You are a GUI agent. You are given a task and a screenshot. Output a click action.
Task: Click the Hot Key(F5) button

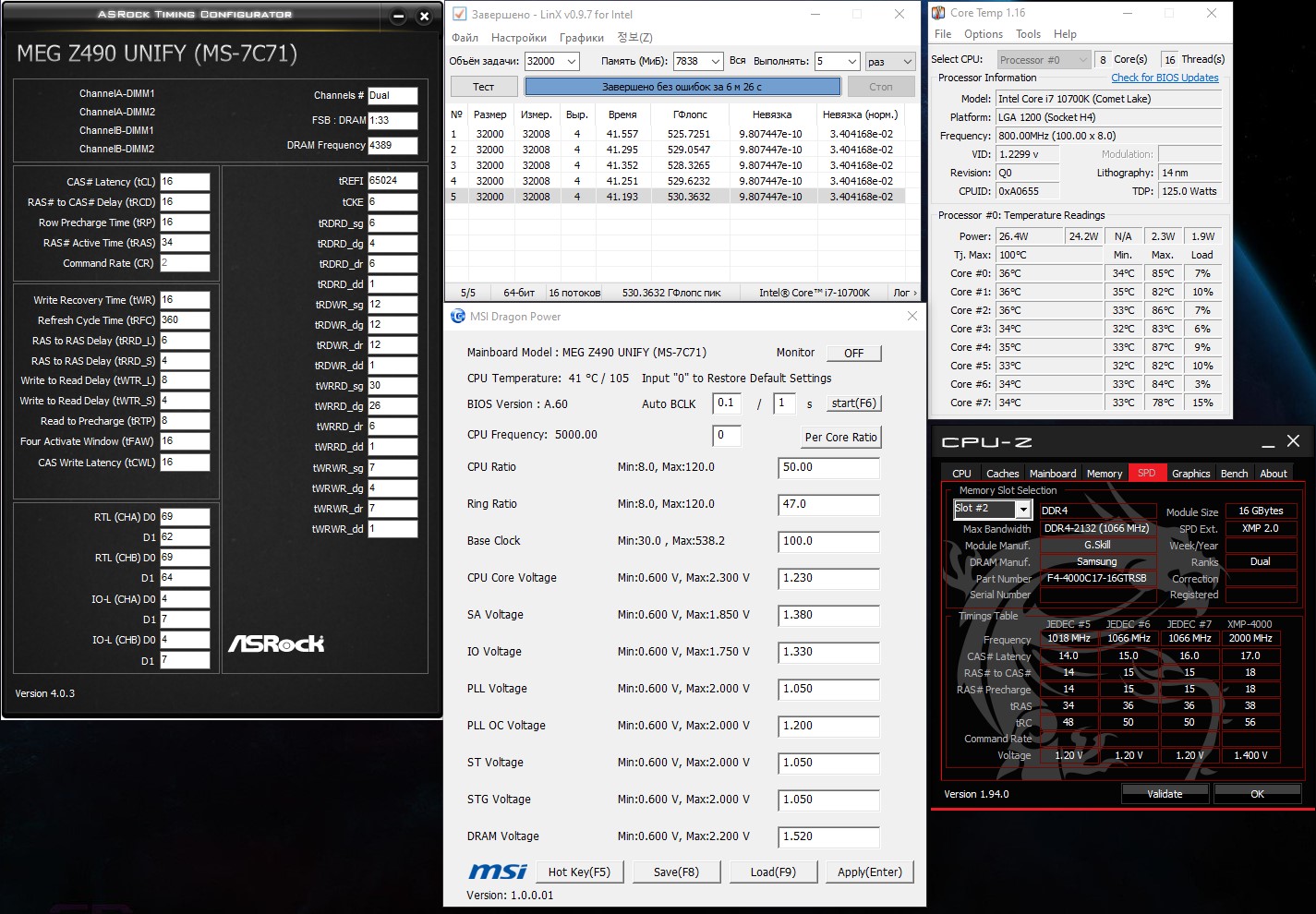tap(579, 872)
